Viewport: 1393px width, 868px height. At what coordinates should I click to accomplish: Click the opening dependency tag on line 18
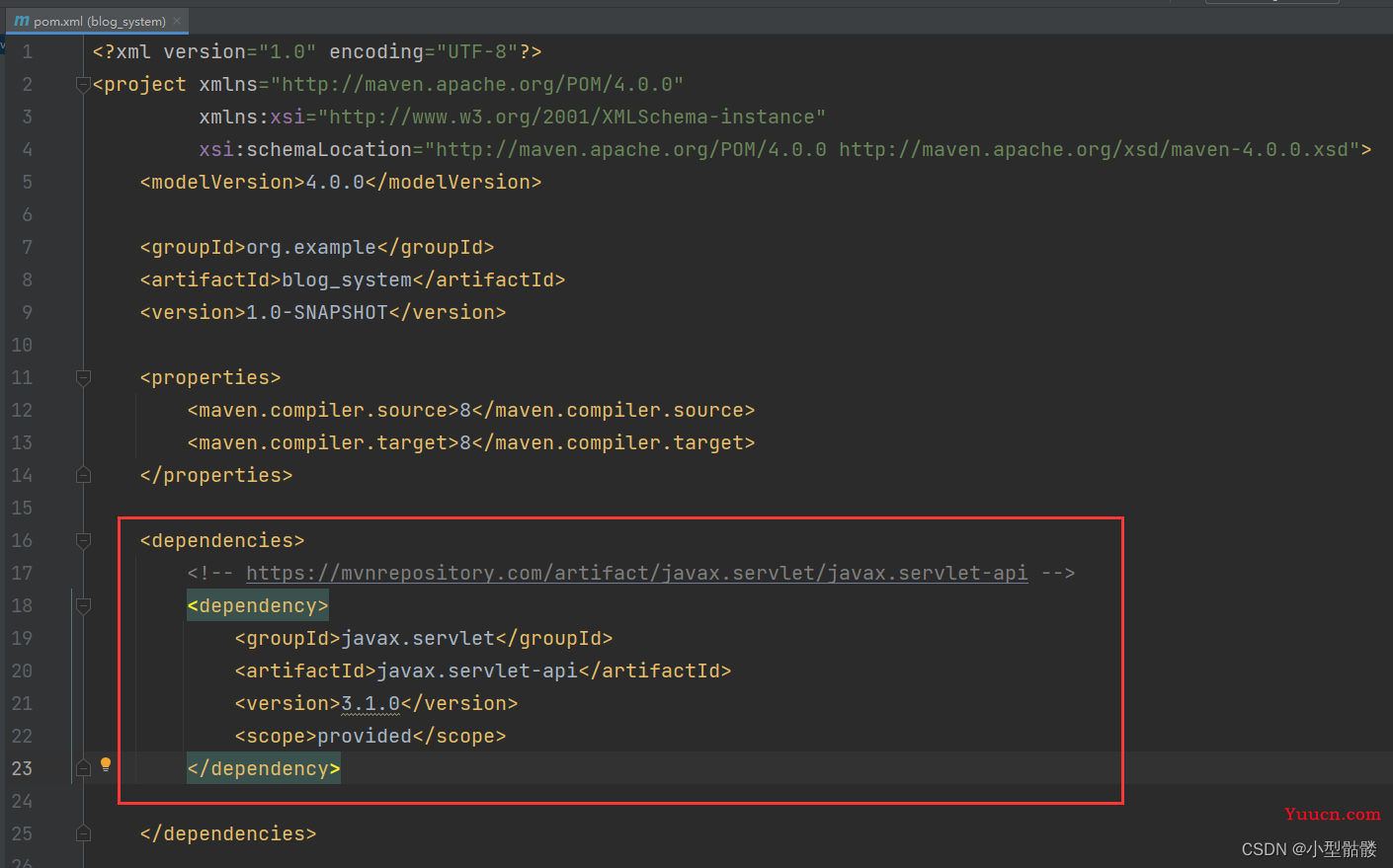258,605
